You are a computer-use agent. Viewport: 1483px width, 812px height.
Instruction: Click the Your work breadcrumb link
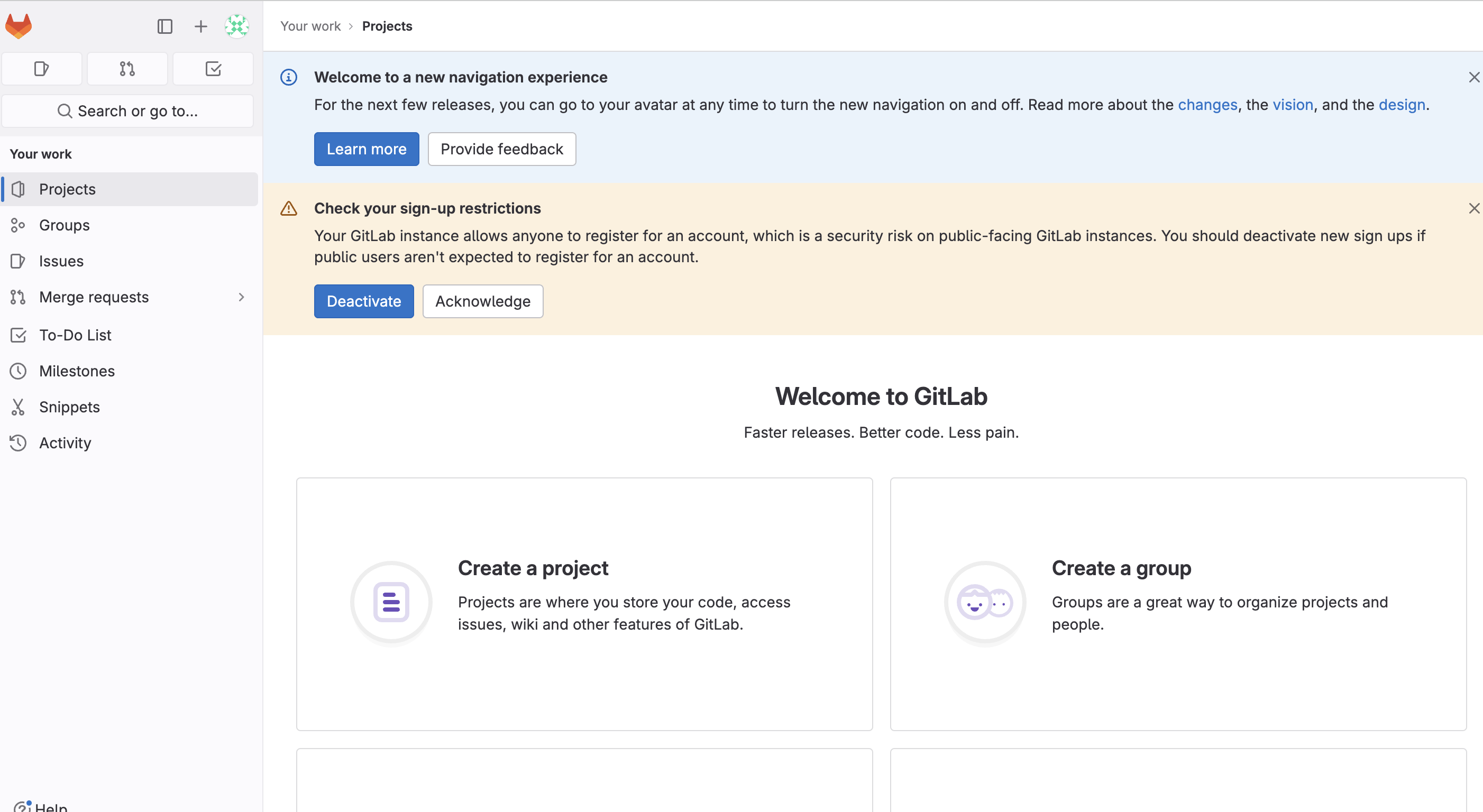click(310, 26)
